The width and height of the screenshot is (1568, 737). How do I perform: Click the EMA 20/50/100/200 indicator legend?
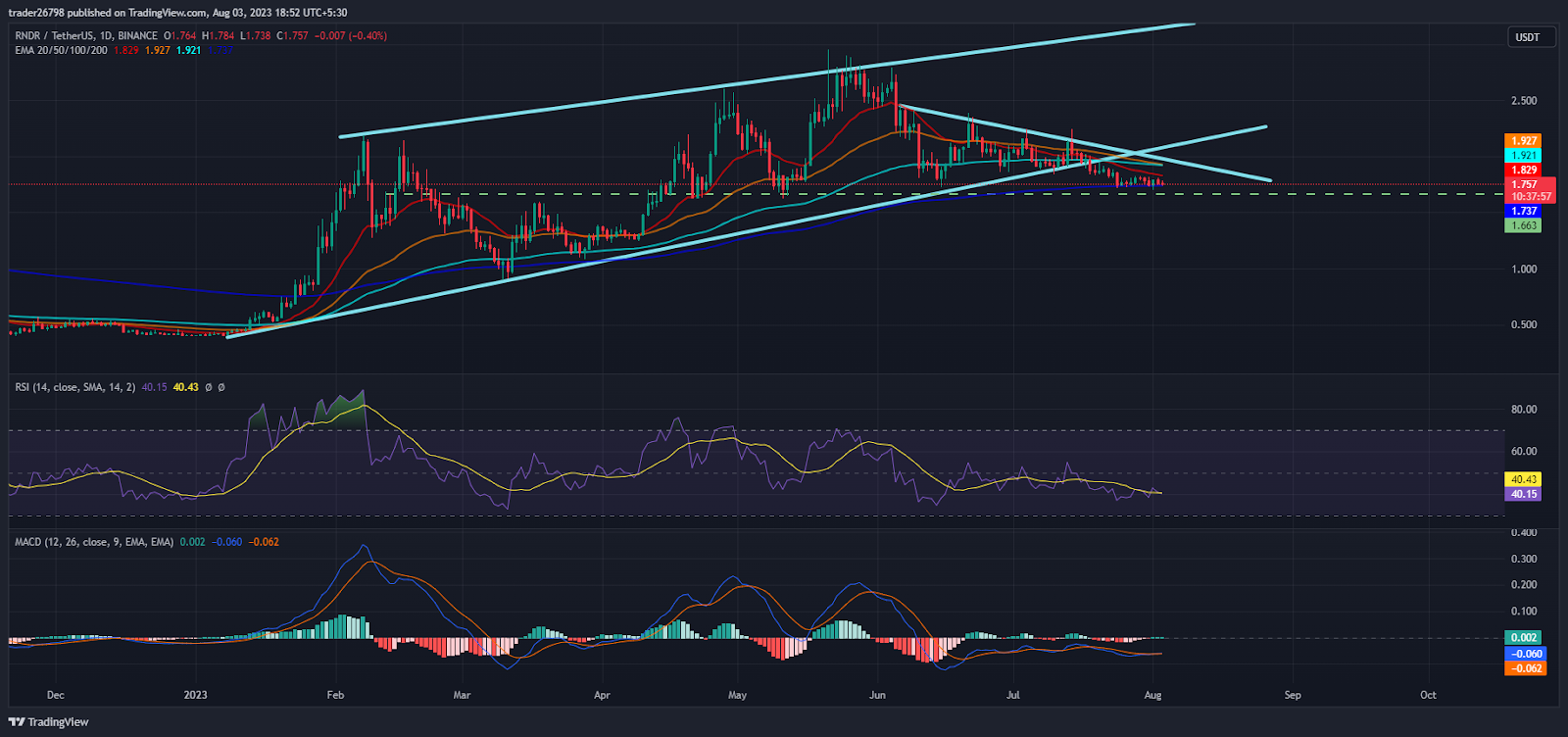pos(61,50)
